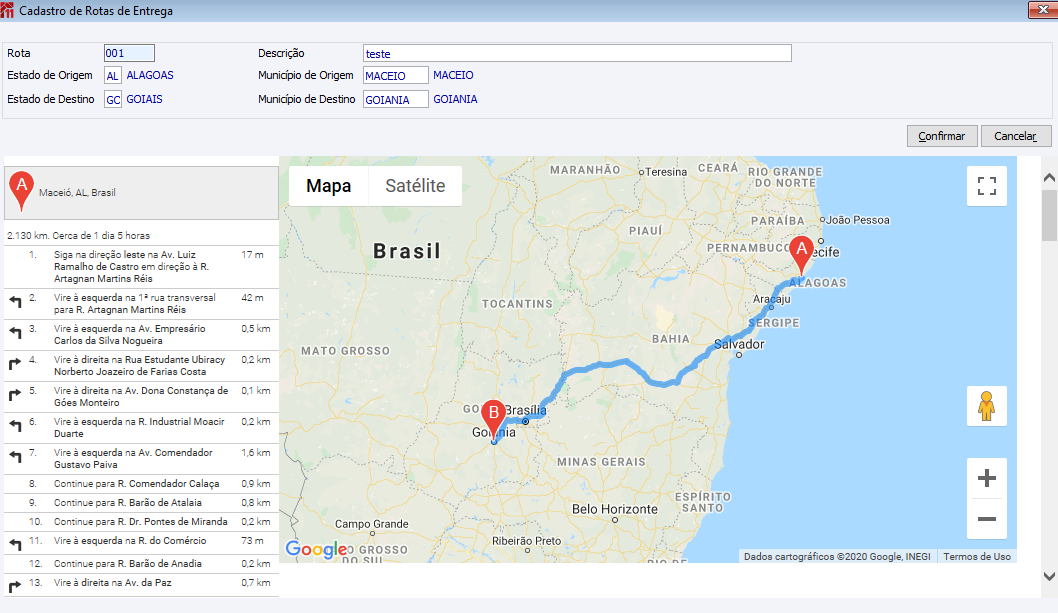Click left-turn arrow icon of step 6

pyautogui.click(x=15, y=426)
